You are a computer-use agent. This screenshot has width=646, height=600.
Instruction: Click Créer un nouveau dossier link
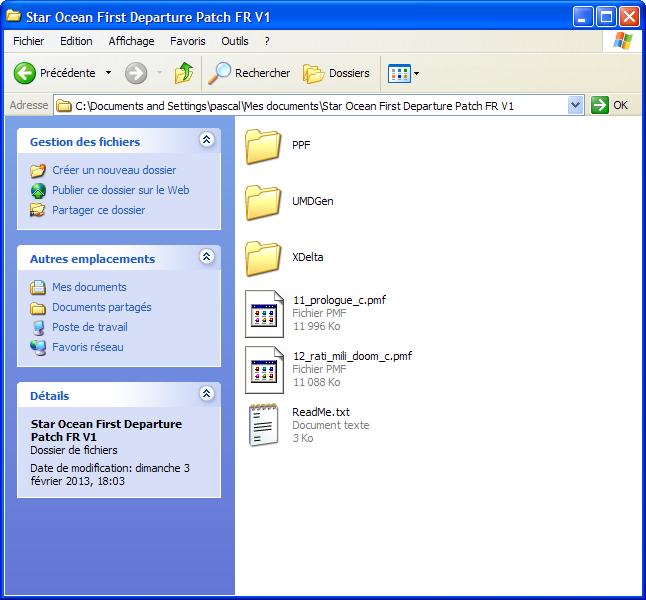point(114,170)
